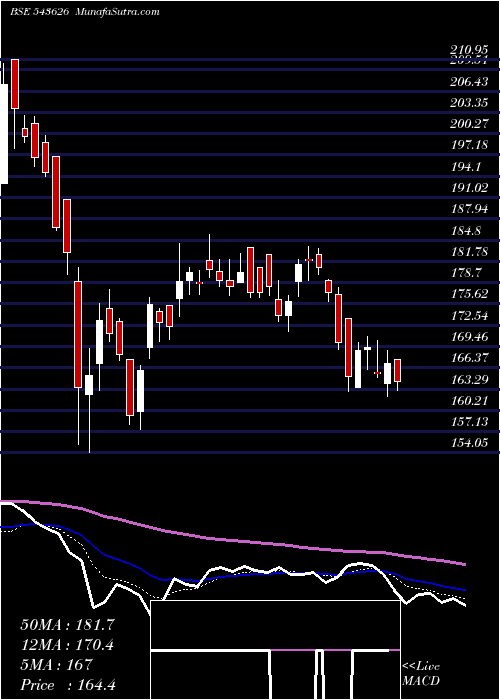Click the 194.1 price axis label

pyautogui.click(x=466, y=167)
